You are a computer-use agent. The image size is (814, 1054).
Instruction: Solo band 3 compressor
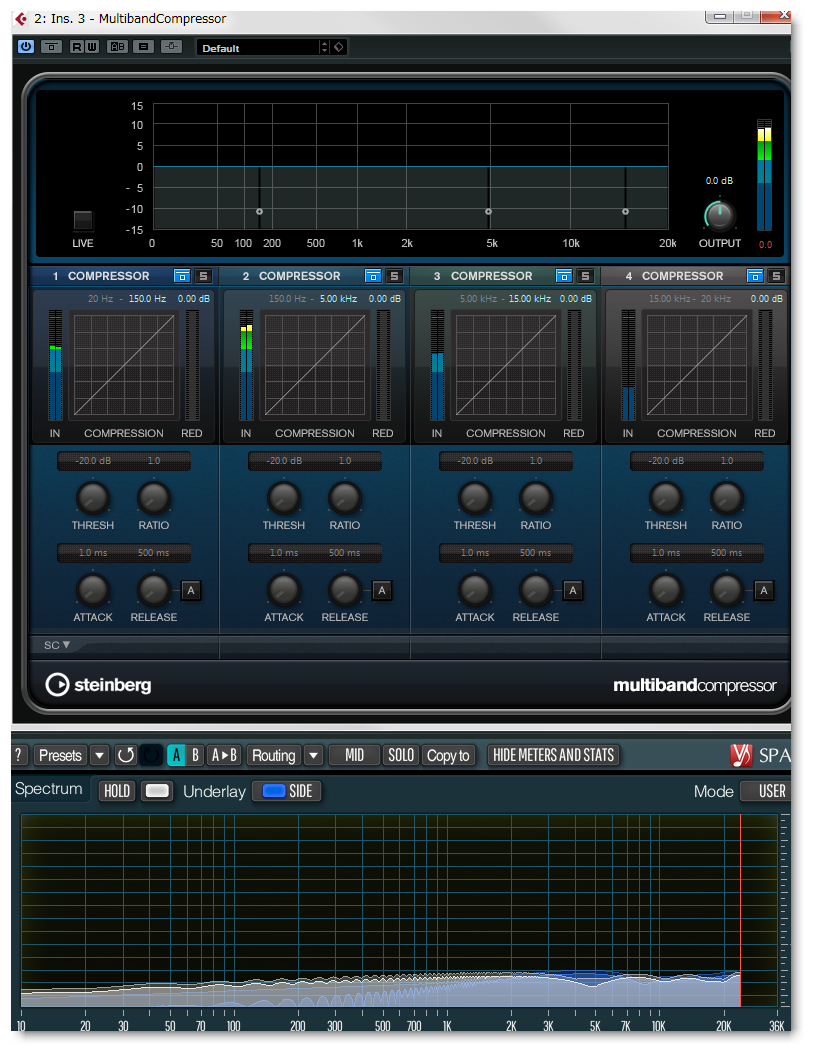[585, 276]
